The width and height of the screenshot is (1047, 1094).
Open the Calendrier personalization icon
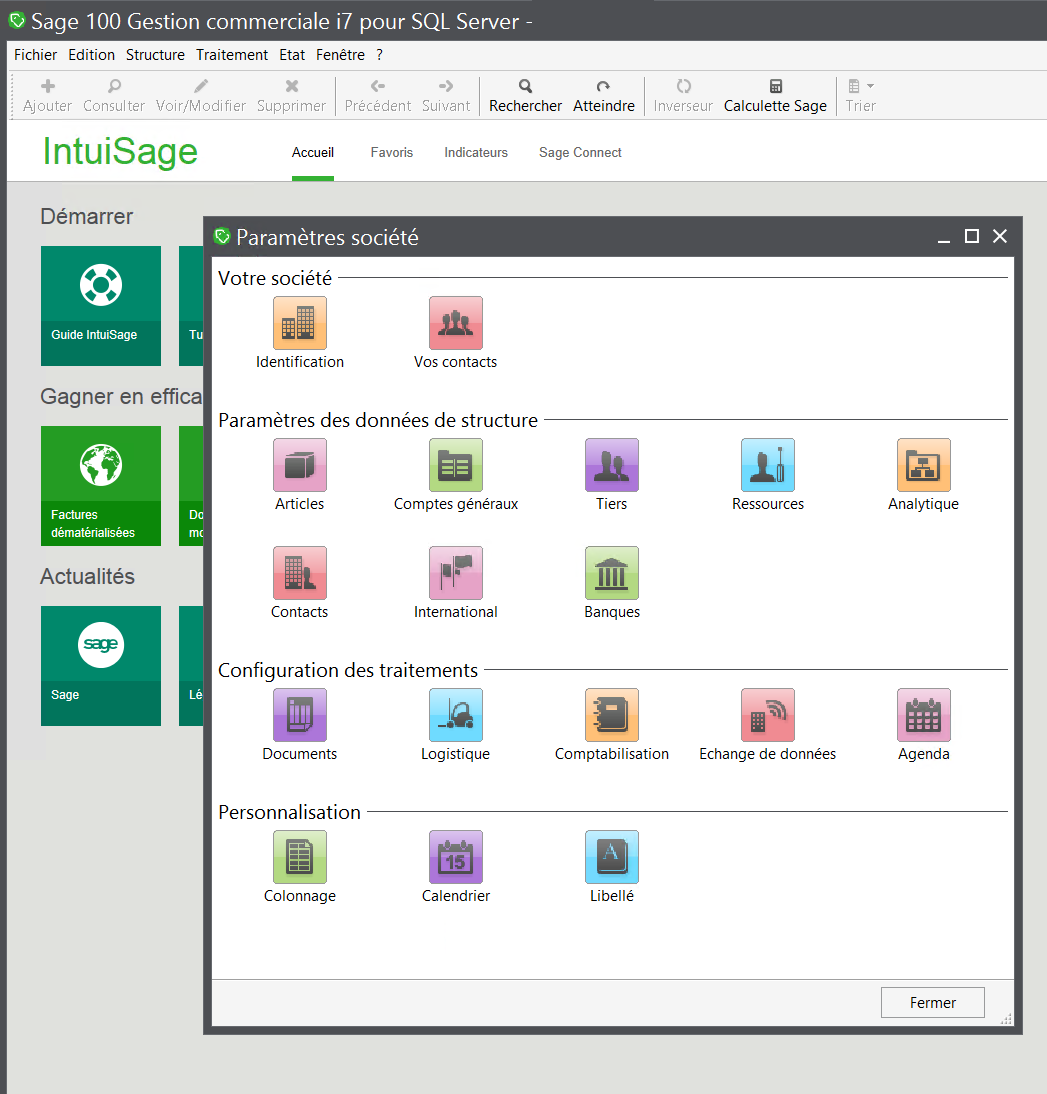[455, 857]
